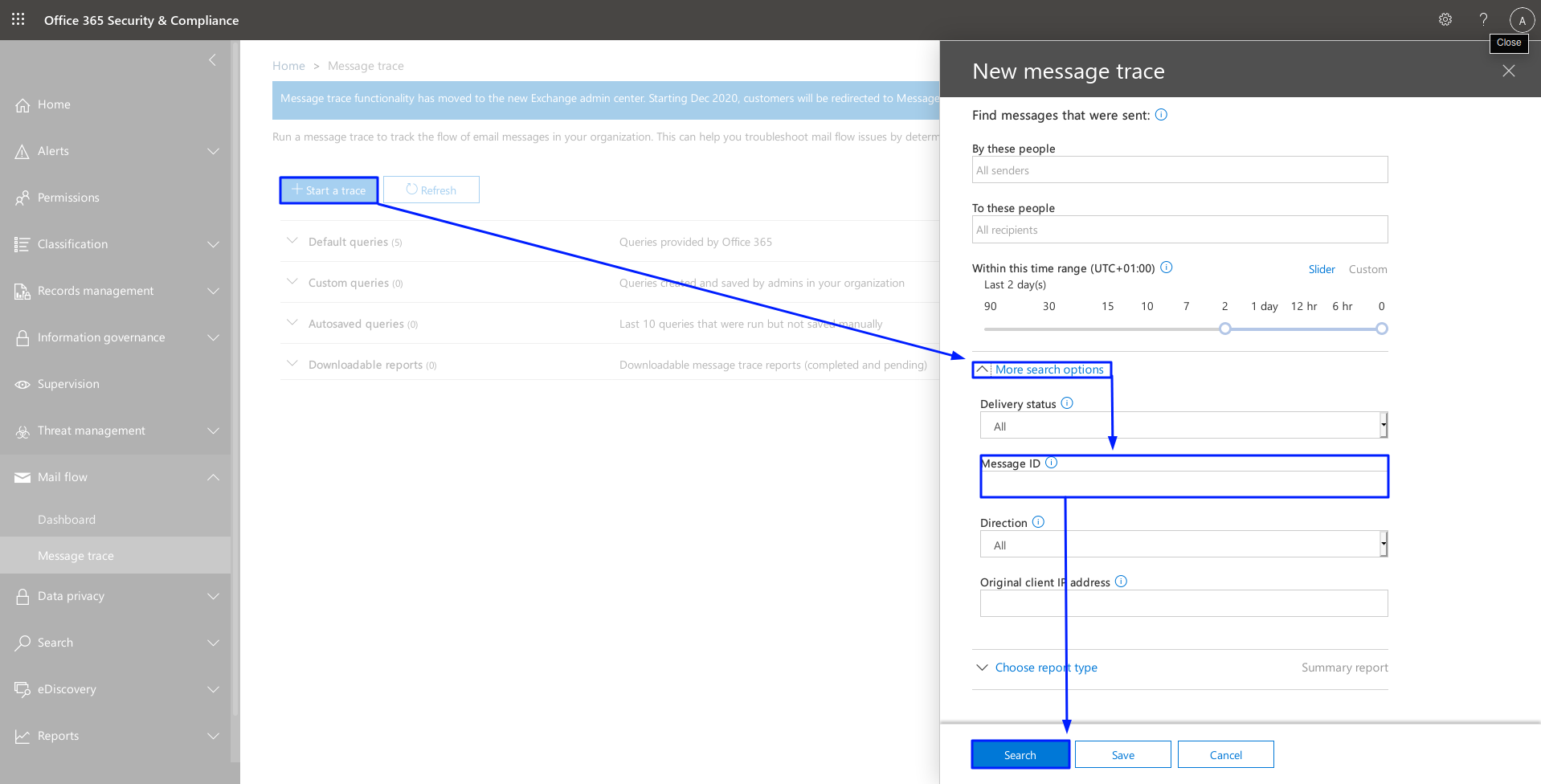Image resolution: width=1541 pixels, height=784 pixels.
Task: Click the Start a trace button
Action: tap(329, 190)
